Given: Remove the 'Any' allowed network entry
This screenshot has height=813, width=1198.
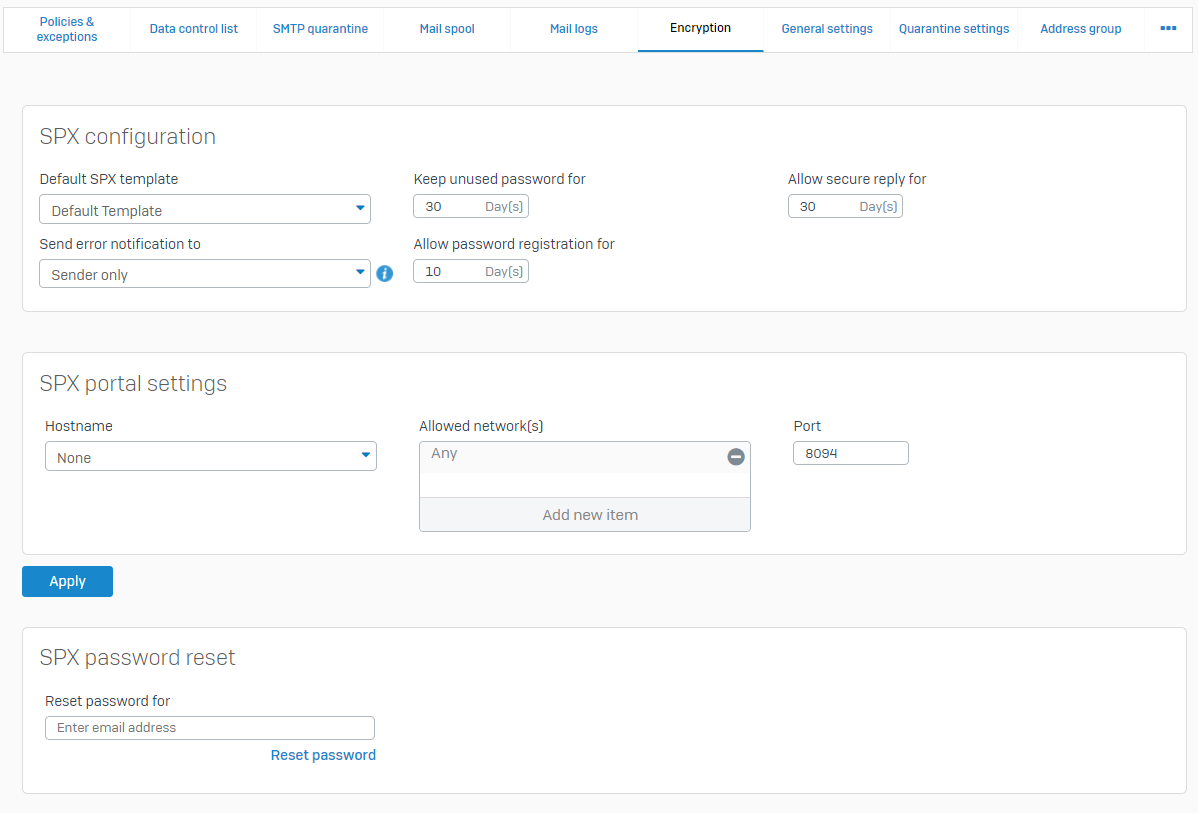Looking at the screenshot, I should pyautogui.click(x=736, y=456).
